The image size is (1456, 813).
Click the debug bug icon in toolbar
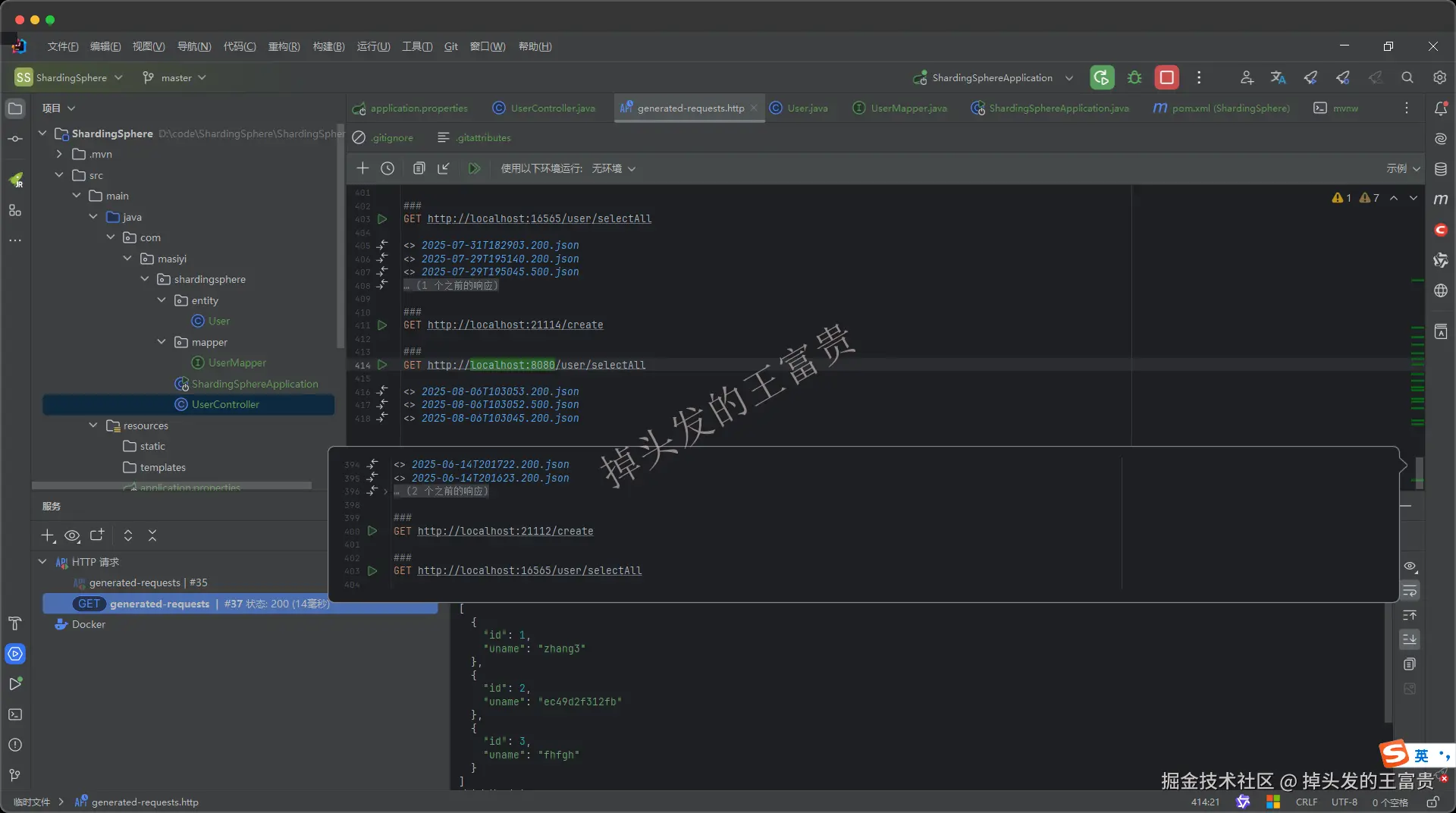click(x=1134, y=77)
